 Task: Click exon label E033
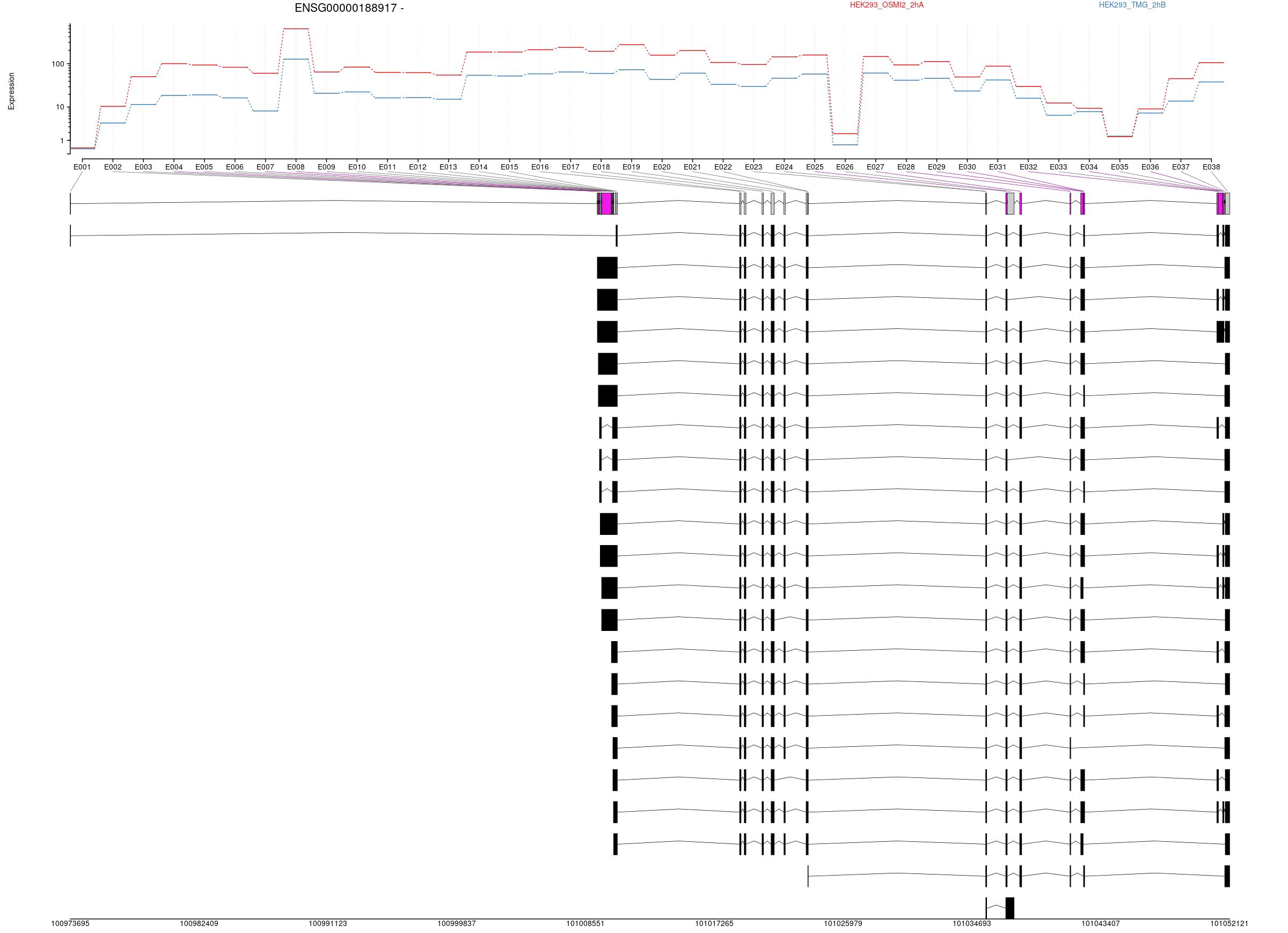pos(1058,167)
